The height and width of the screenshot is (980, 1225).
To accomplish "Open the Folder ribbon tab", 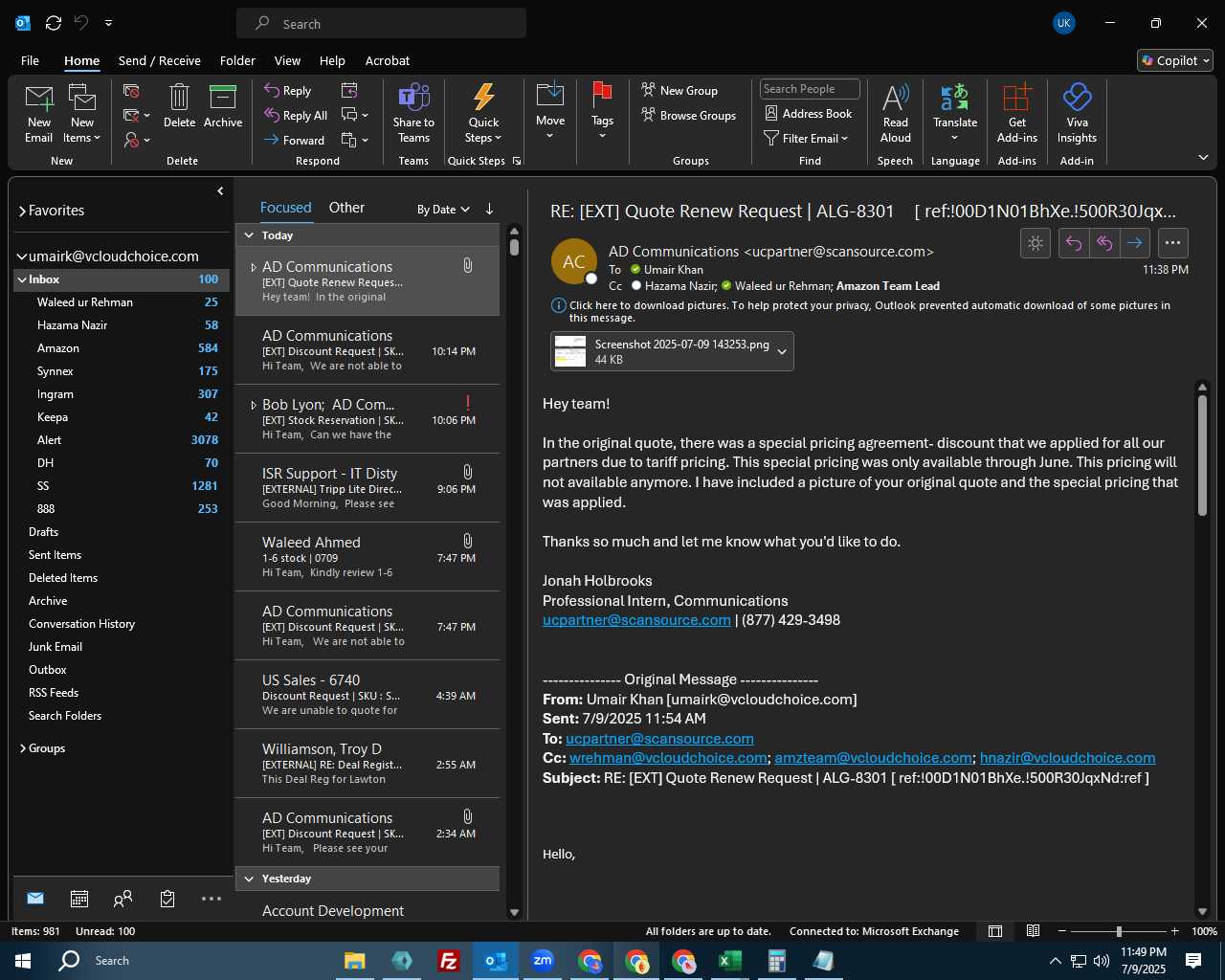I will point(237,60).
